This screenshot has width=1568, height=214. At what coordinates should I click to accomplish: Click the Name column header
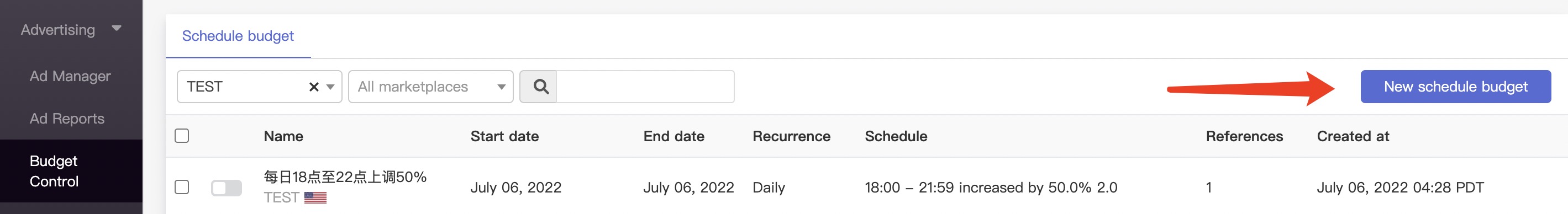coord(283,136)
